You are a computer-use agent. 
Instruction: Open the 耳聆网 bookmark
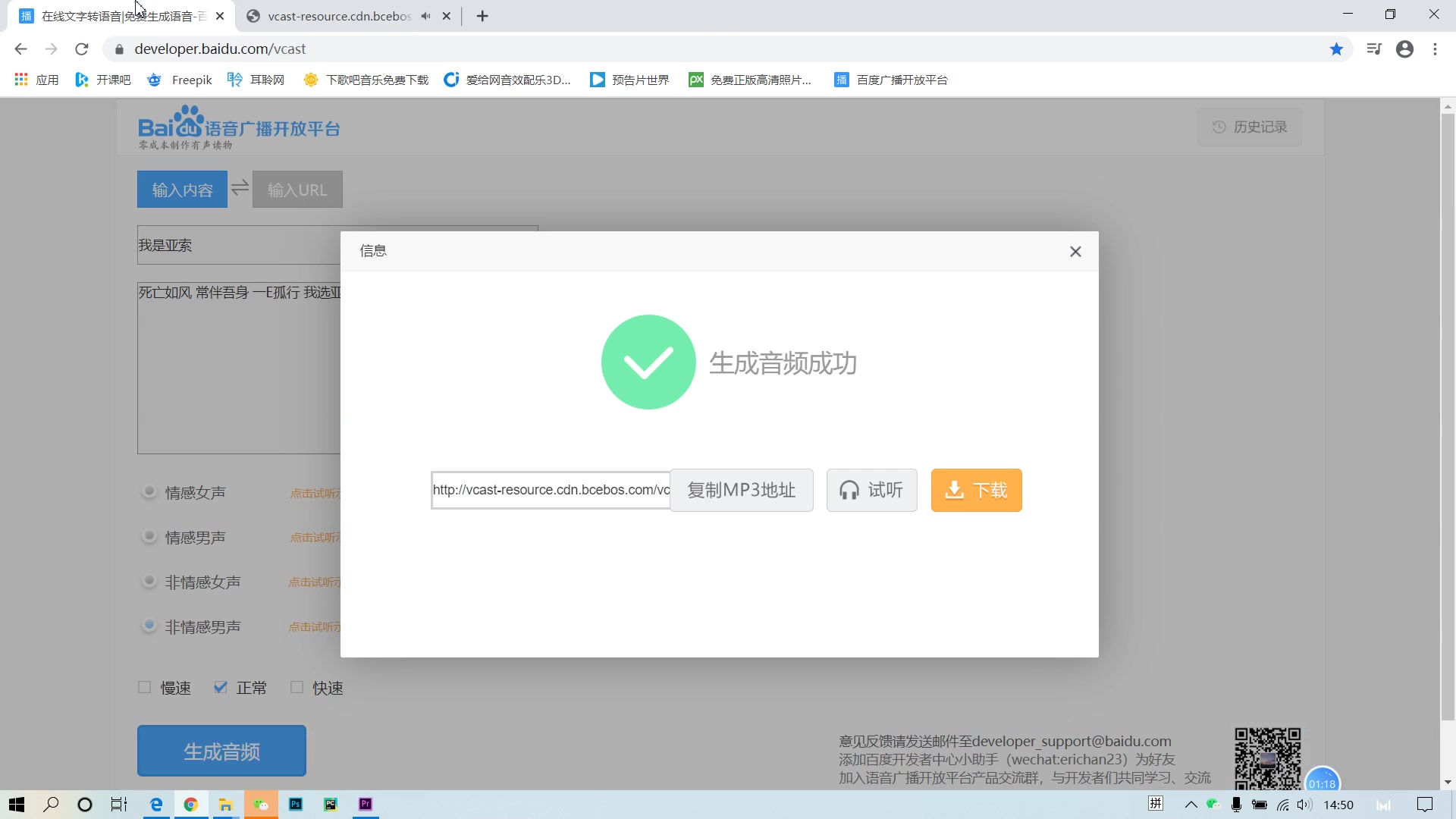coord(256,80)
